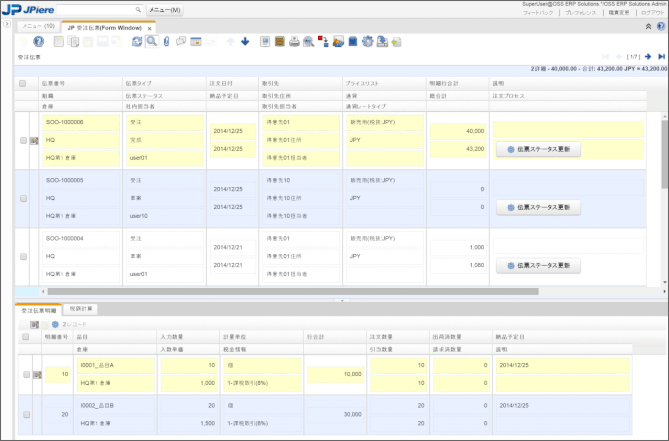Open the フィードバック link

pyautogui.click(x=538, y=13)
